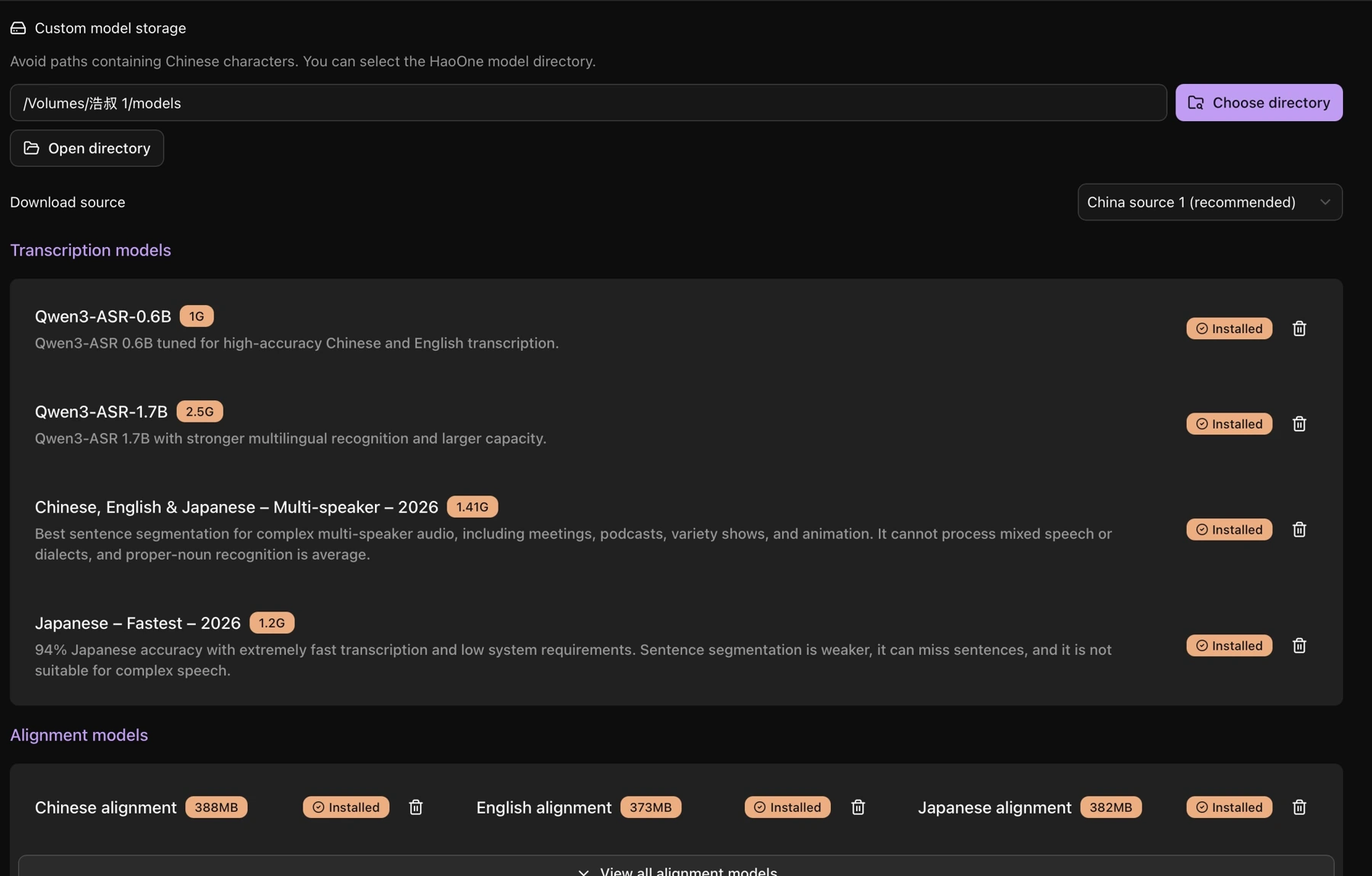1372x876 pixels.
Task: Click the model storage path field
Action: point(588,103)
